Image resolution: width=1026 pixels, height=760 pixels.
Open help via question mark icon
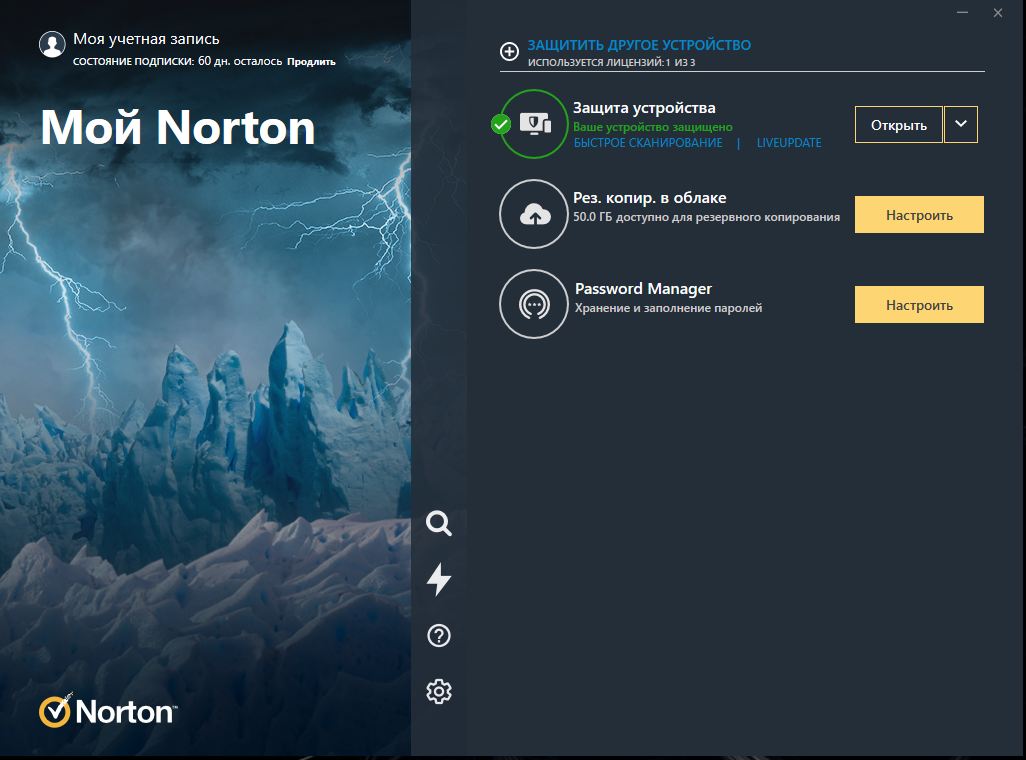[x=438, y=636]
